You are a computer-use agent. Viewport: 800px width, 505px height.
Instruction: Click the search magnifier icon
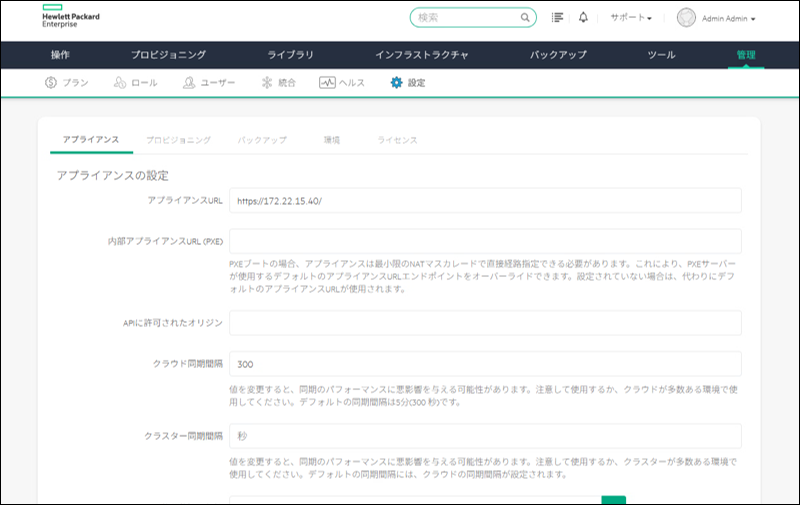point(525,18)
